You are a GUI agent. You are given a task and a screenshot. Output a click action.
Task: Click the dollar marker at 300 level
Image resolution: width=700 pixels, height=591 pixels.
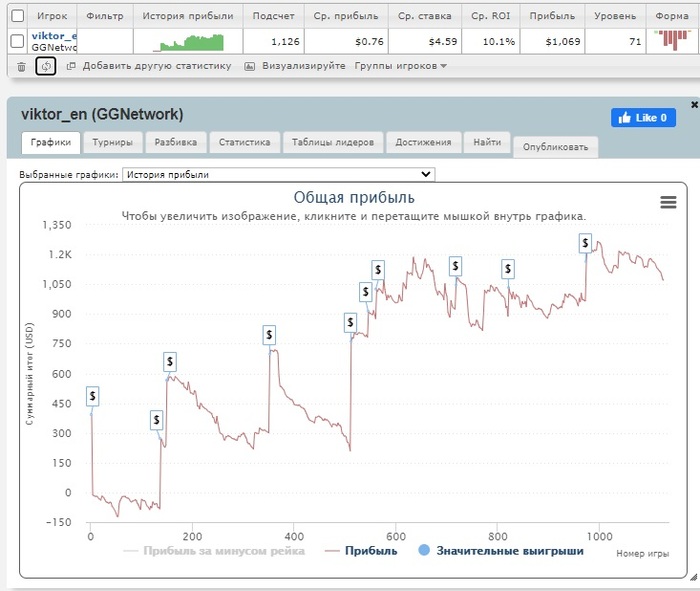[156, 420]
